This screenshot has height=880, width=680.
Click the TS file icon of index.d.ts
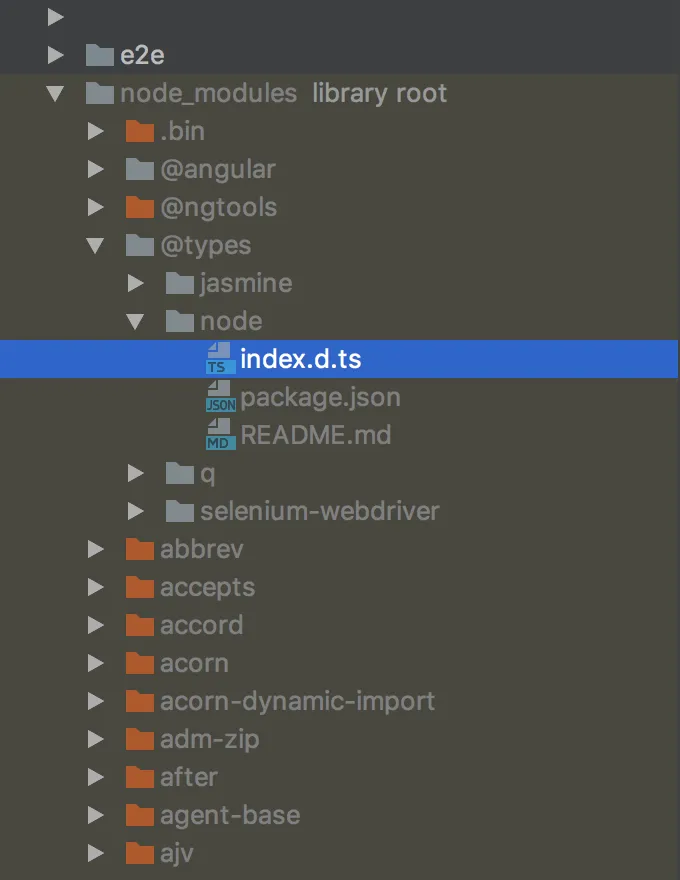[x=220, y=359]
